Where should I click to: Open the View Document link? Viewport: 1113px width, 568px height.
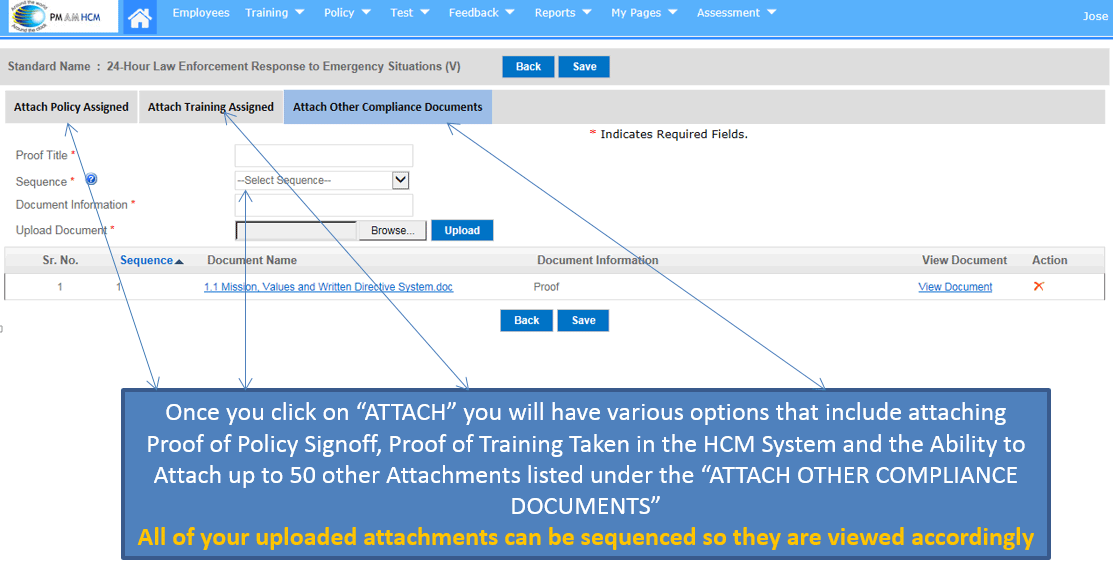coord(955,287)
